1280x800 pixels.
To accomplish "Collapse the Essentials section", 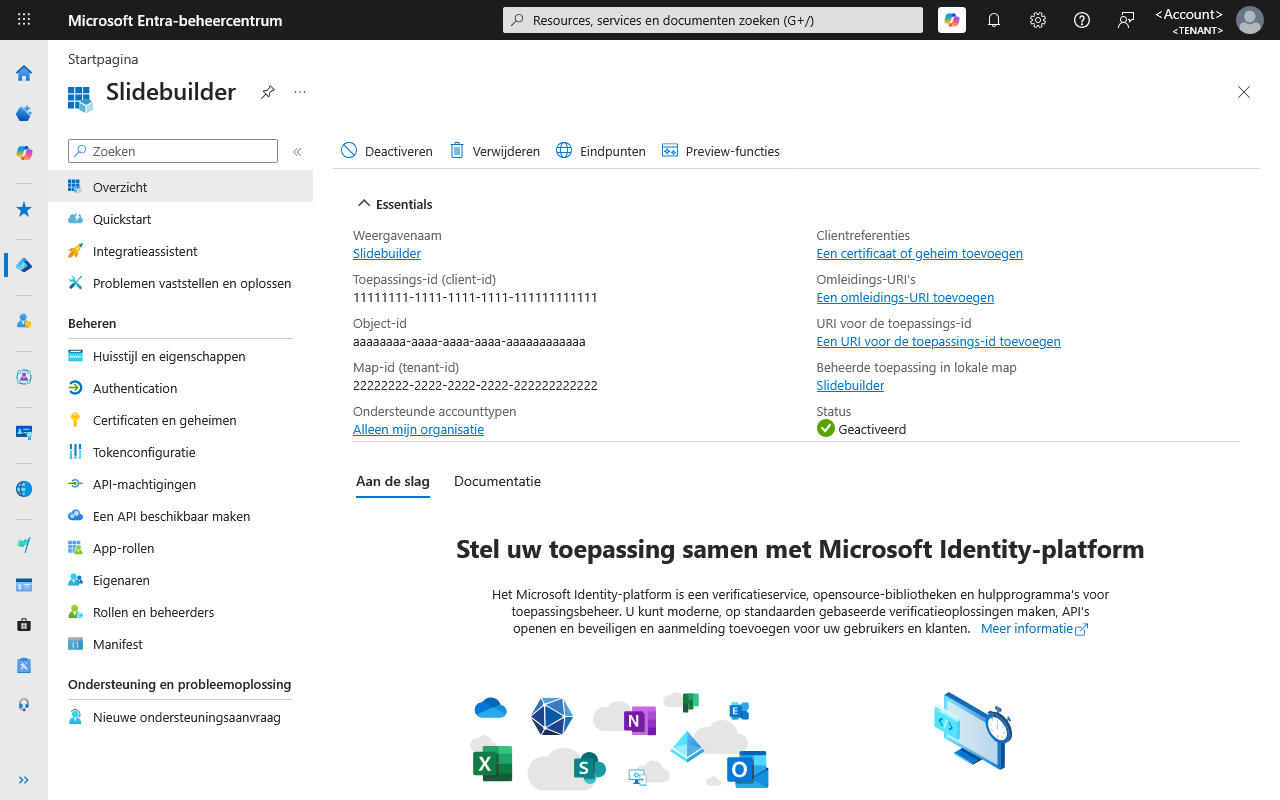I will coord(394,204).
